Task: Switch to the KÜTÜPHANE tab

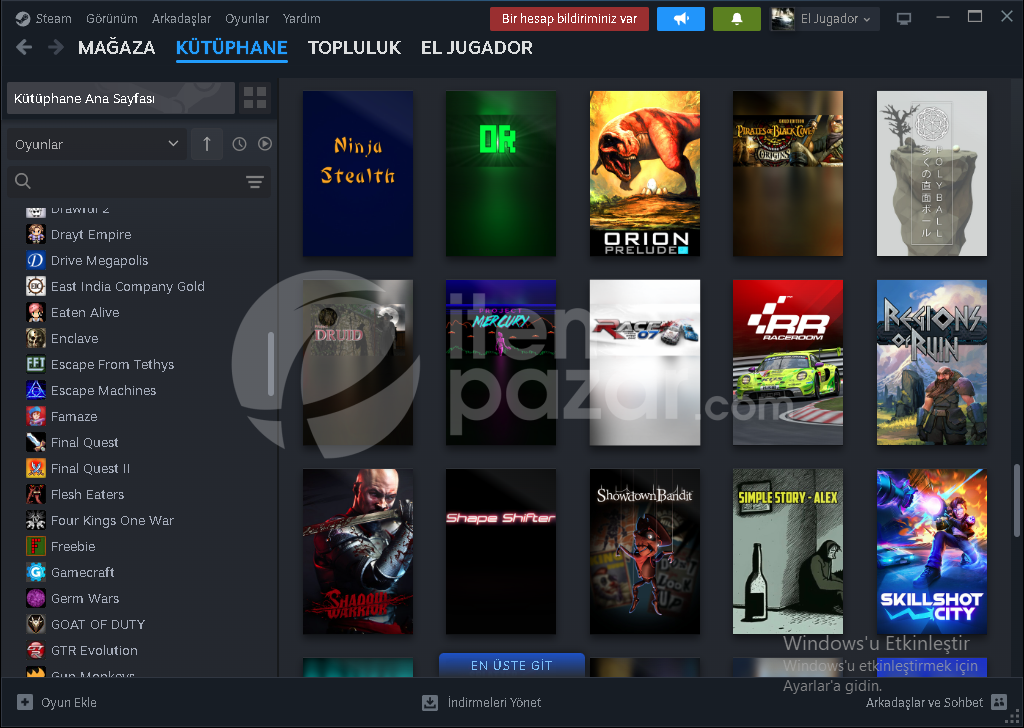Action: coord(232,48)
